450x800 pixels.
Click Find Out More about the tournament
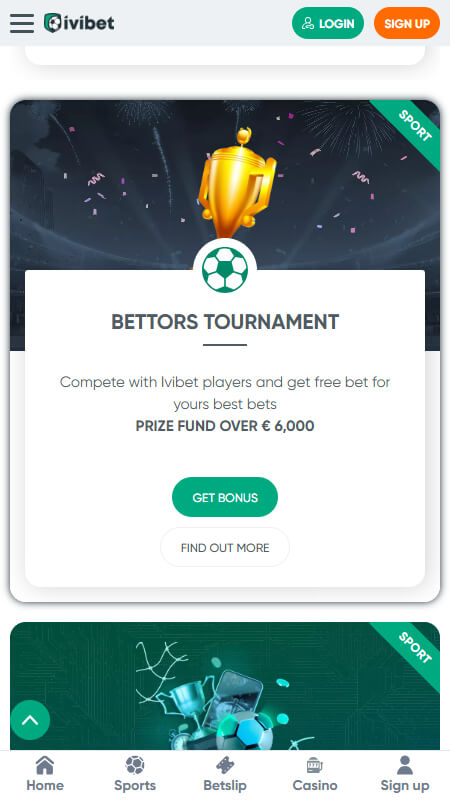[225, 547]
